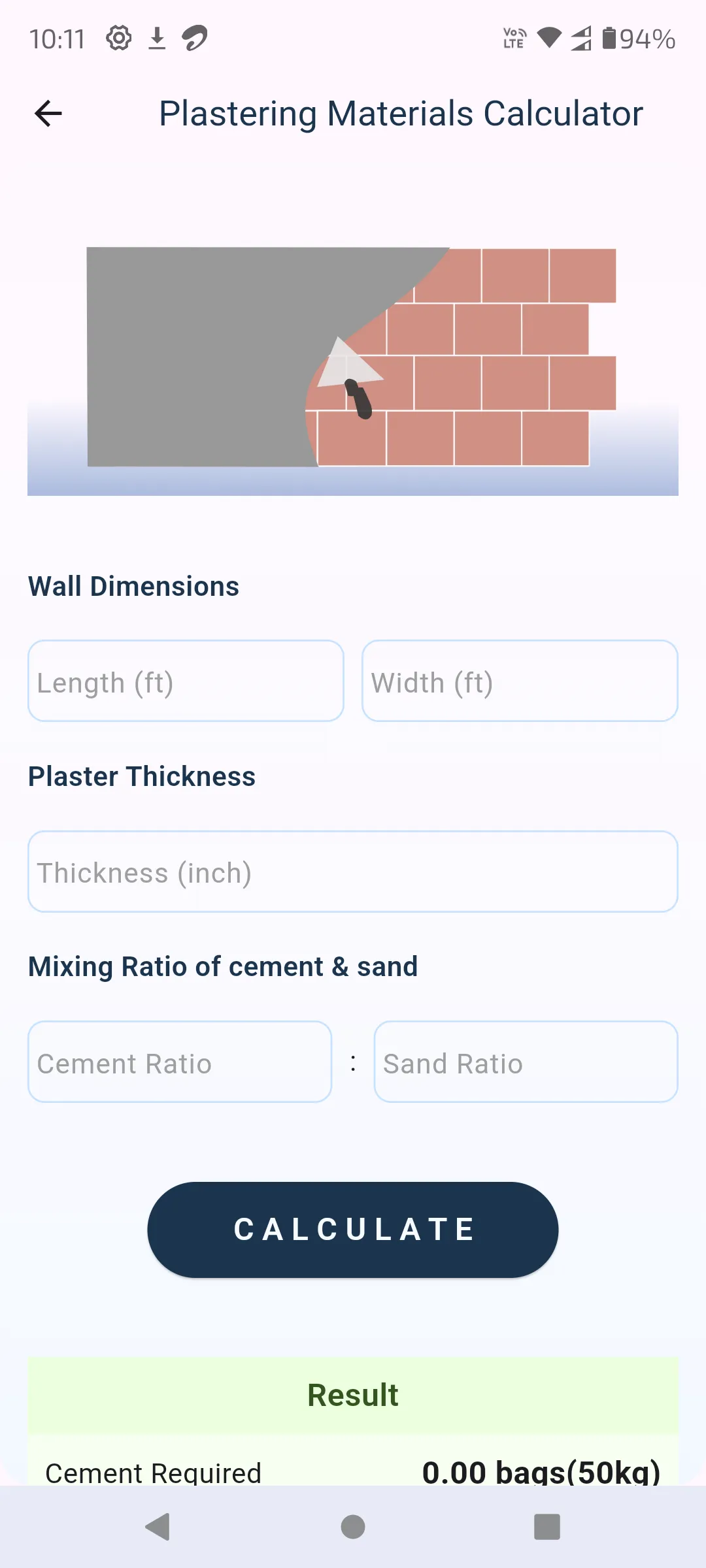Tap the settings gear in status bar
Viewport: 706px width, 1568px height.
(x=119, y=39)
